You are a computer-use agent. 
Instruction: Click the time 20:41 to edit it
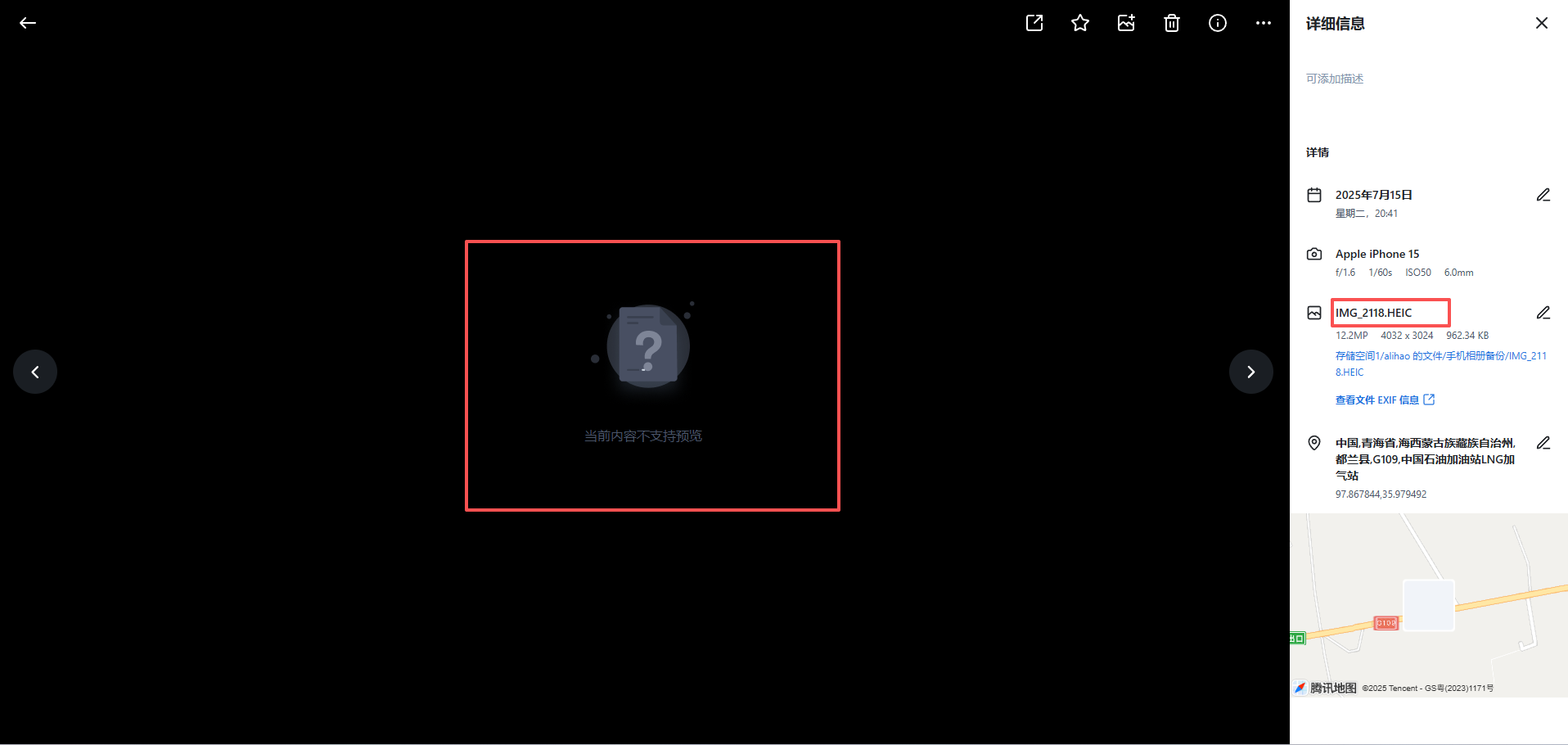pyautogui.click(x=1386, y=213)
